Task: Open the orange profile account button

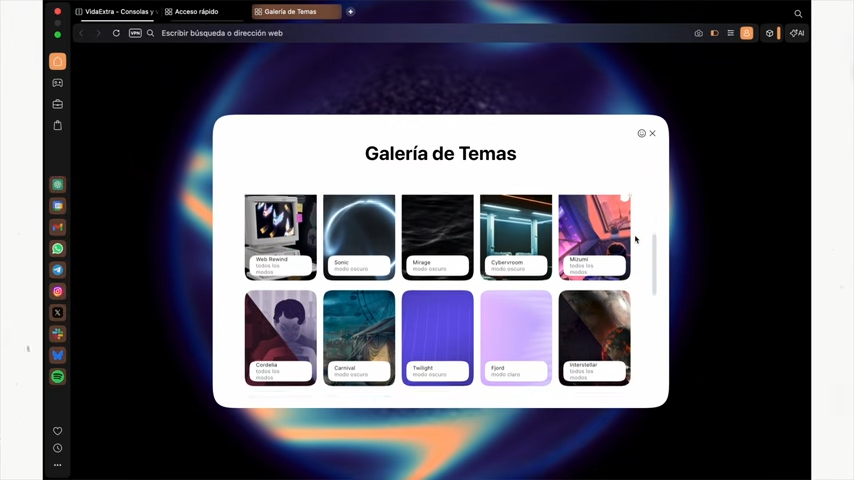Action: pyautogui.click(x=747, y=33)
